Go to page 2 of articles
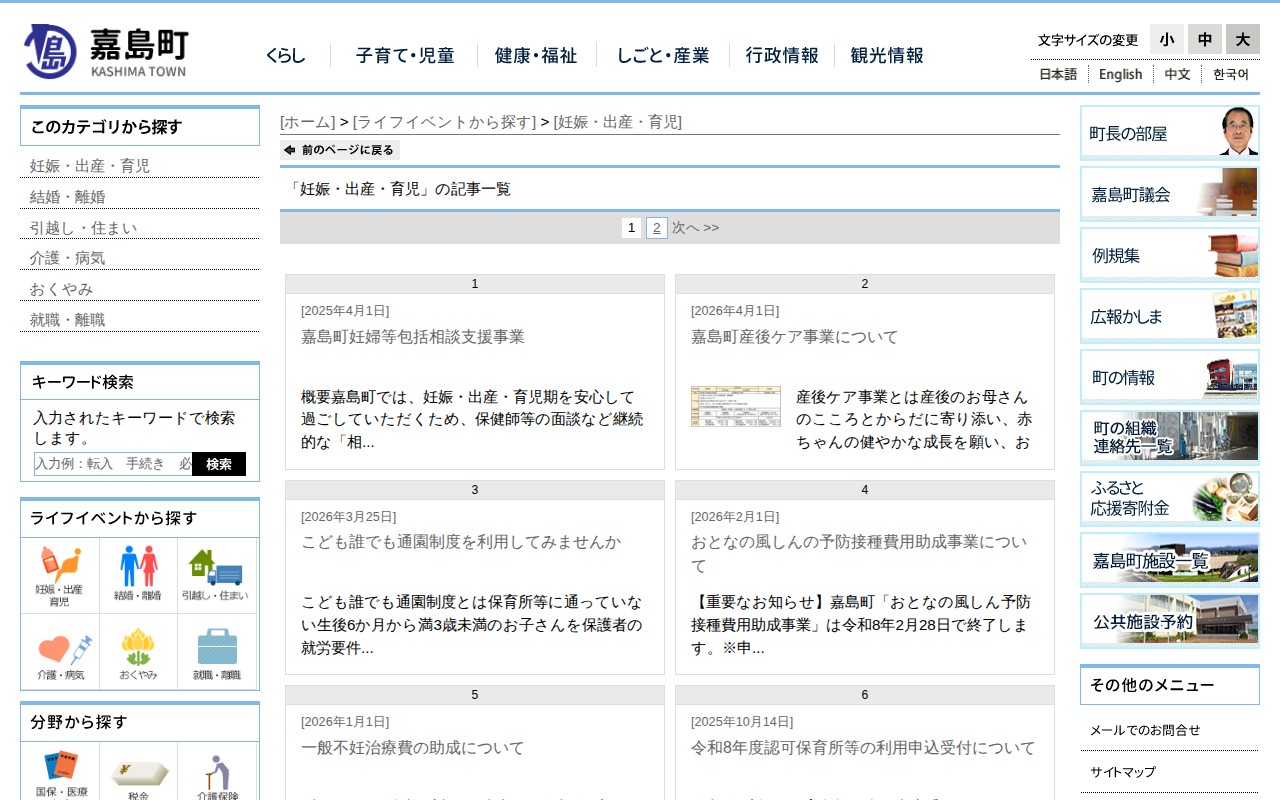The width and height of the screenshot is (1280, 800). [x=656, y=228]
